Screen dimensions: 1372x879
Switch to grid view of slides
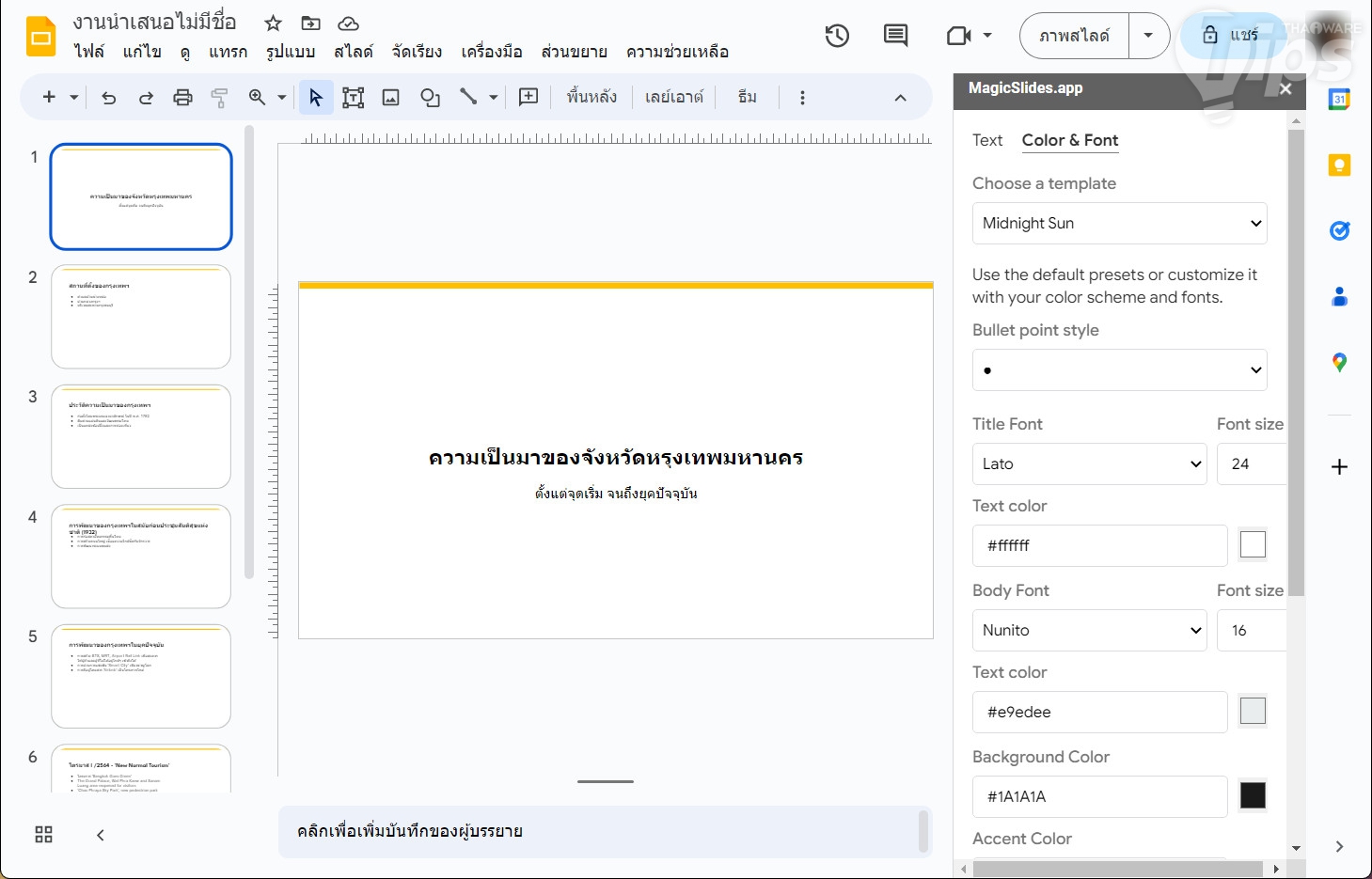tap(43, 835)
